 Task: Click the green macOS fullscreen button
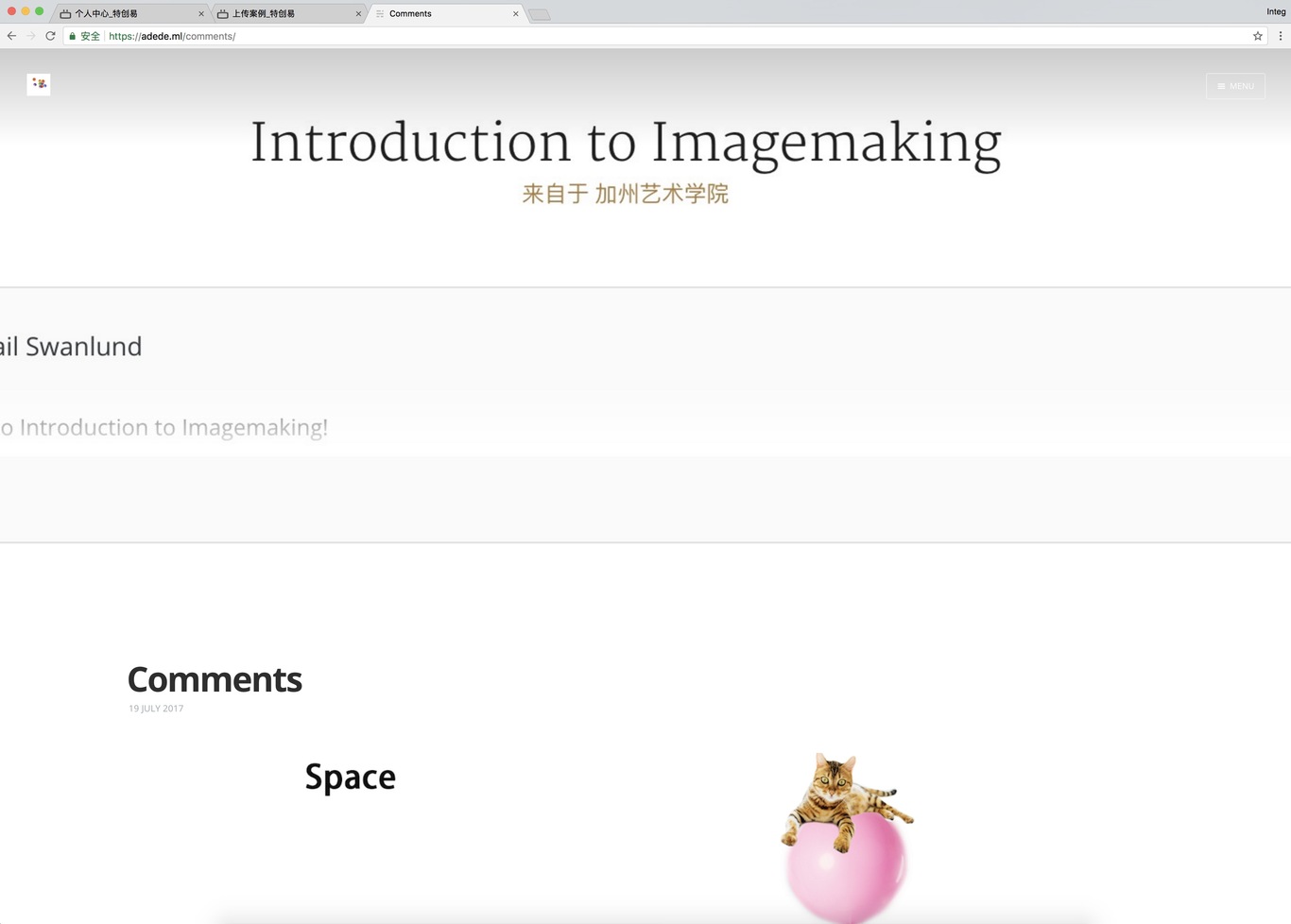(x=39, y=11)
